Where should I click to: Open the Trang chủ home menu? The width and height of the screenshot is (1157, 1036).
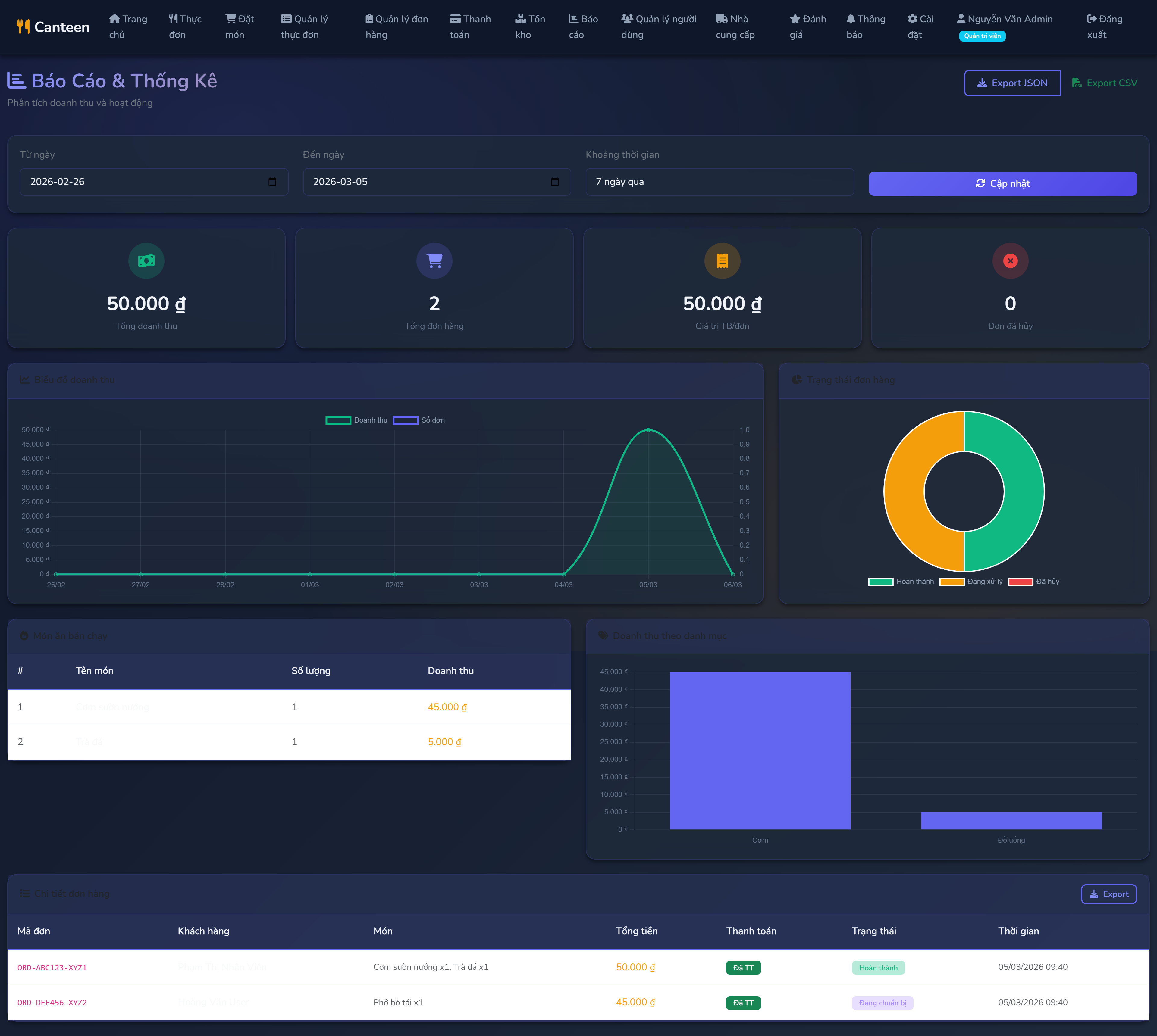(x=128, y=27)
